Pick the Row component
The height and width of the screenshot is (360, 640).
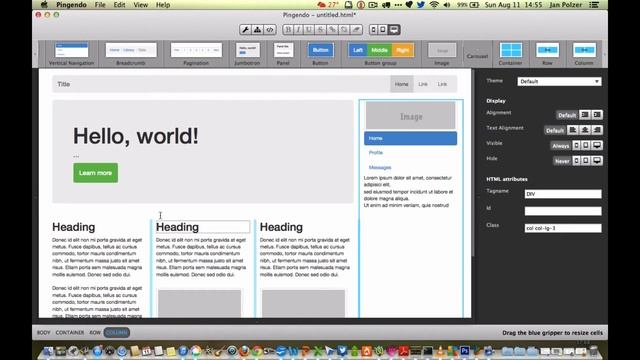(547, 54)
